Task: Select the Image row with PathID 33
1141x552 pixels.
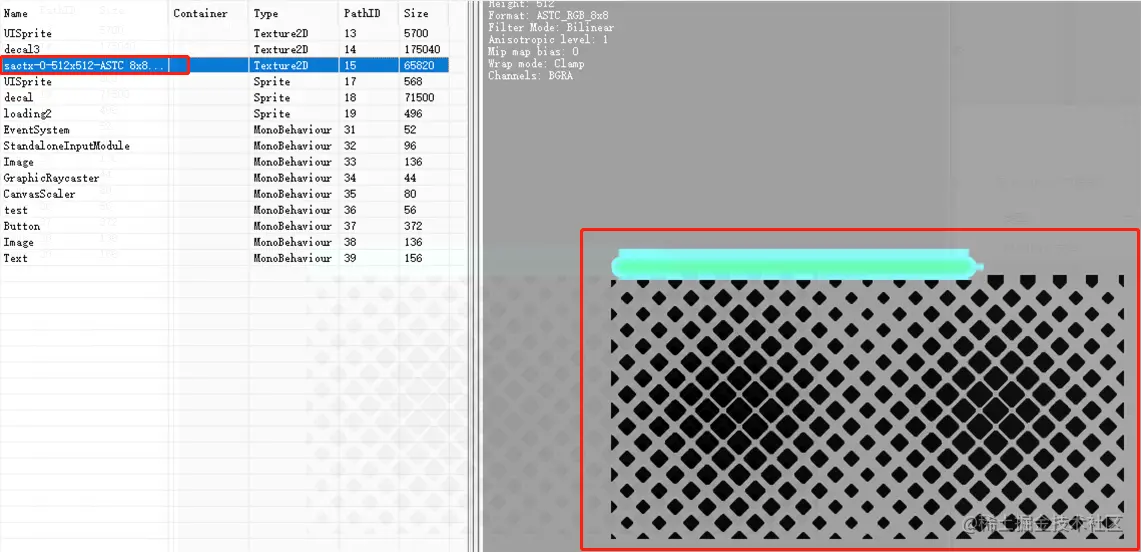Action: pyautogui.click(x=18, y=161)
